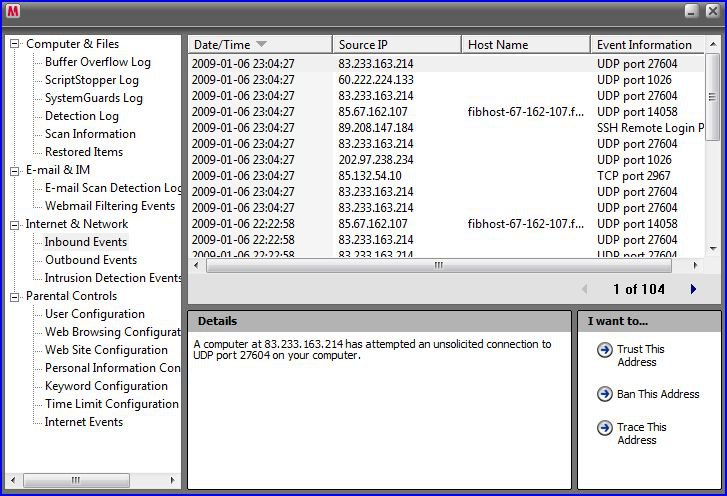Click Ban This Address link
This screenshot has width=727, height=496.
658,394
